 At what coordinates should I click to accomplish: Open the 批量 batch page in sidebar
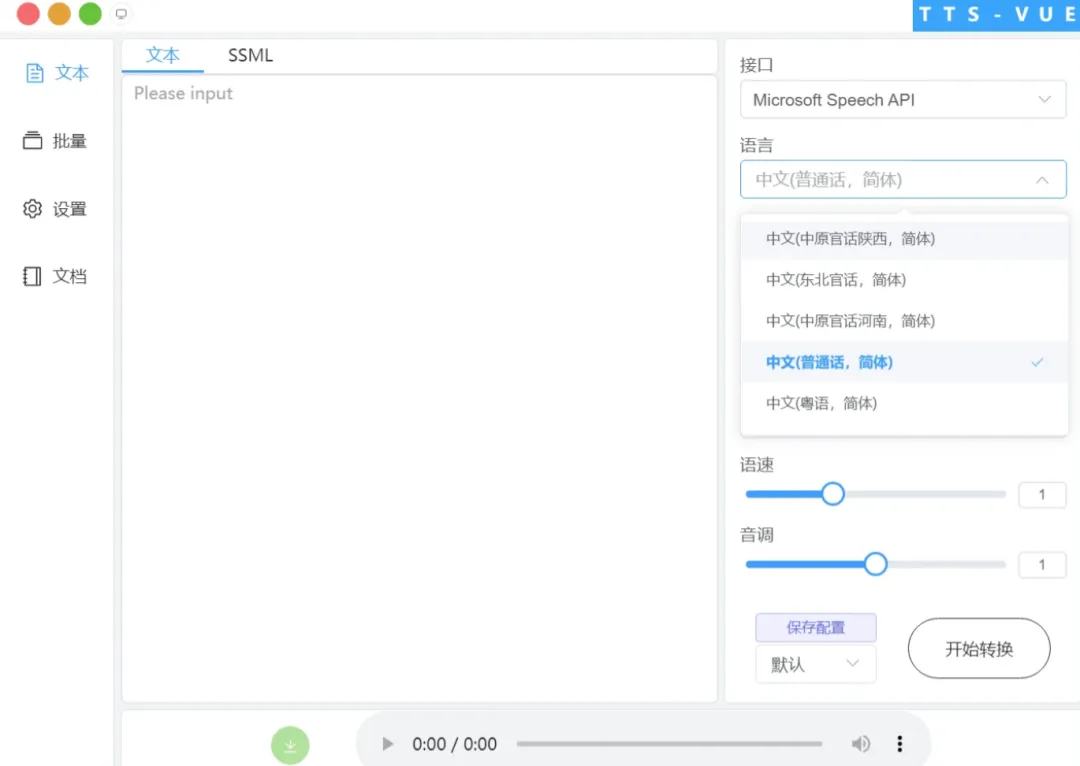click(55, 141)
